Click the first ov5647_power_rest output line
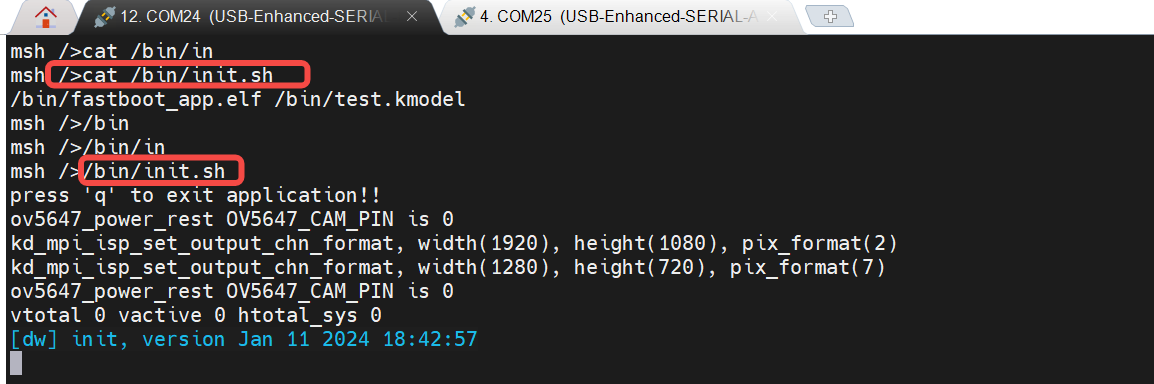This screenshot has width=1154, height=384. tap(232, 219)
